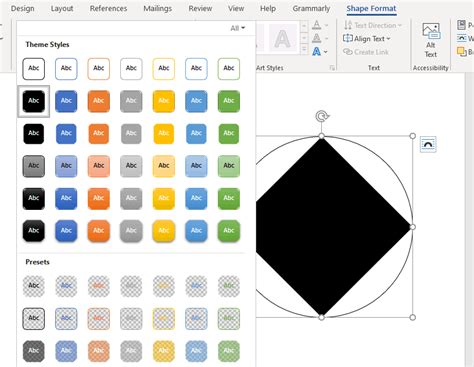Switch to the Mailings tab
Screen dimensions: 474x367
pos(158,8)
